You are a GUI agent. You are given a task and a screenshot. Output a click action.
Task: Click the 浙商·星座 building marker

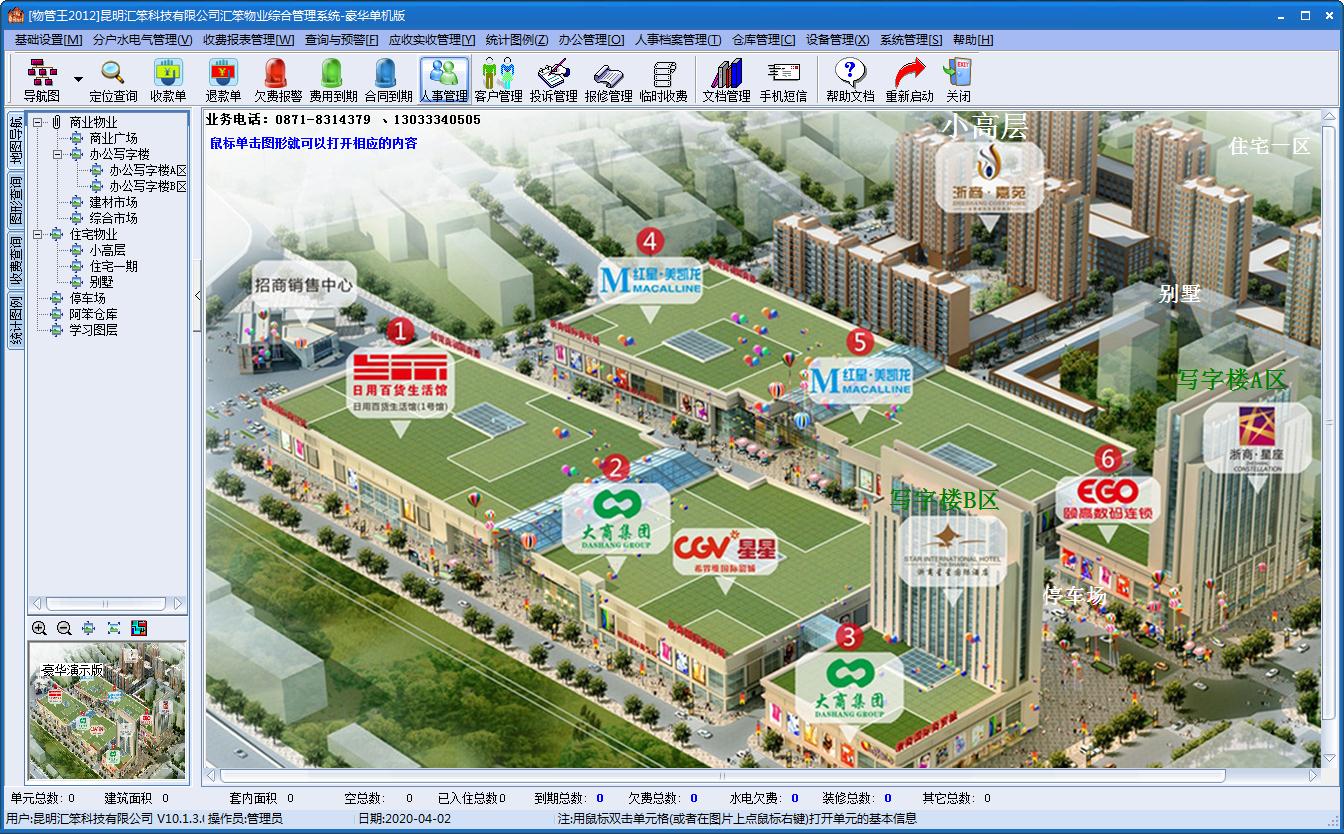tap(1256, 439)
